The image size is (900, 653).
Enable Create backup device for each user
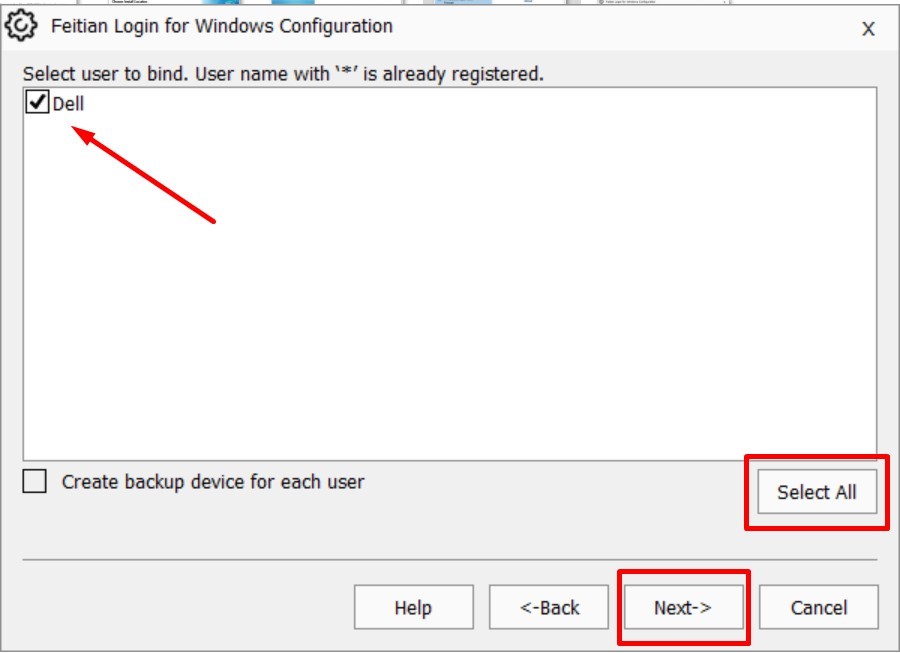pyautogui.click(x=35, y=482)
